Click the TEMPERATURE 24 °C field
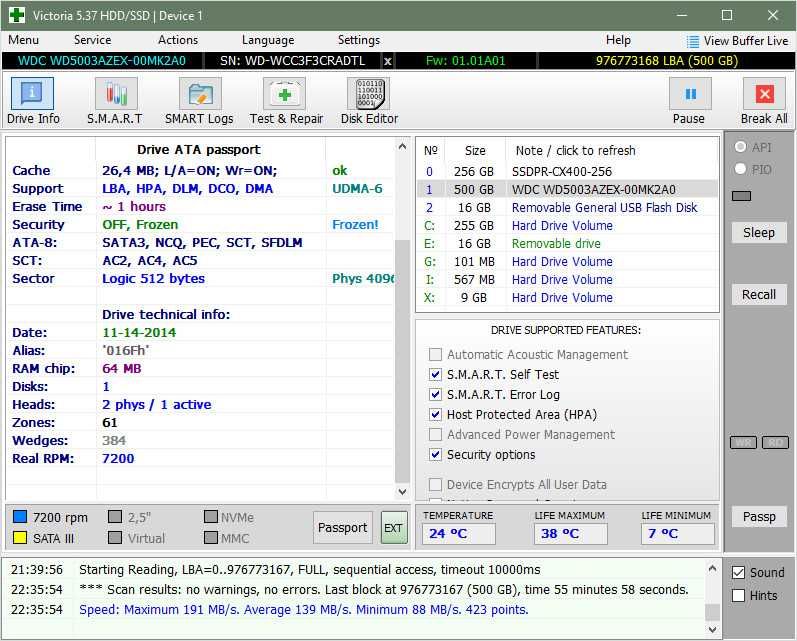This screenshot has width=797, height=641. (x=458, y=534)
